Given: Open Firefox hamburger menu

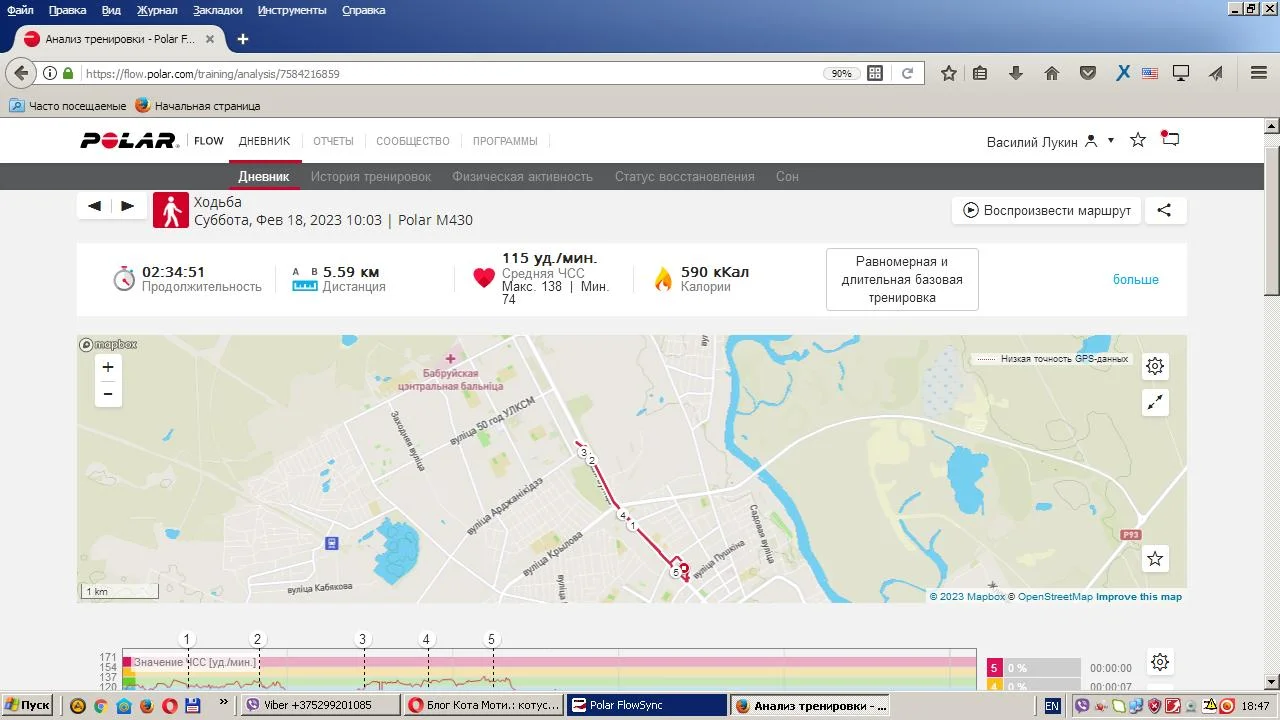Looking at the screenshot, I should (x=1259, y=73).
